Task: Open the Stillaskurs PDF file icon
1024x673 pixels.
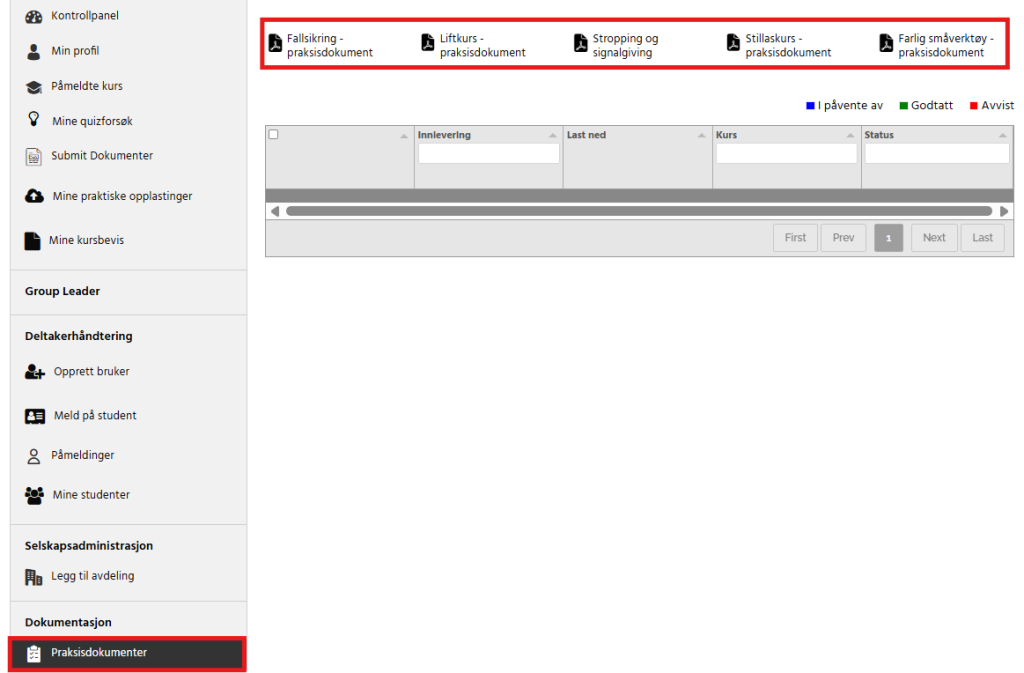Action: 733,43
